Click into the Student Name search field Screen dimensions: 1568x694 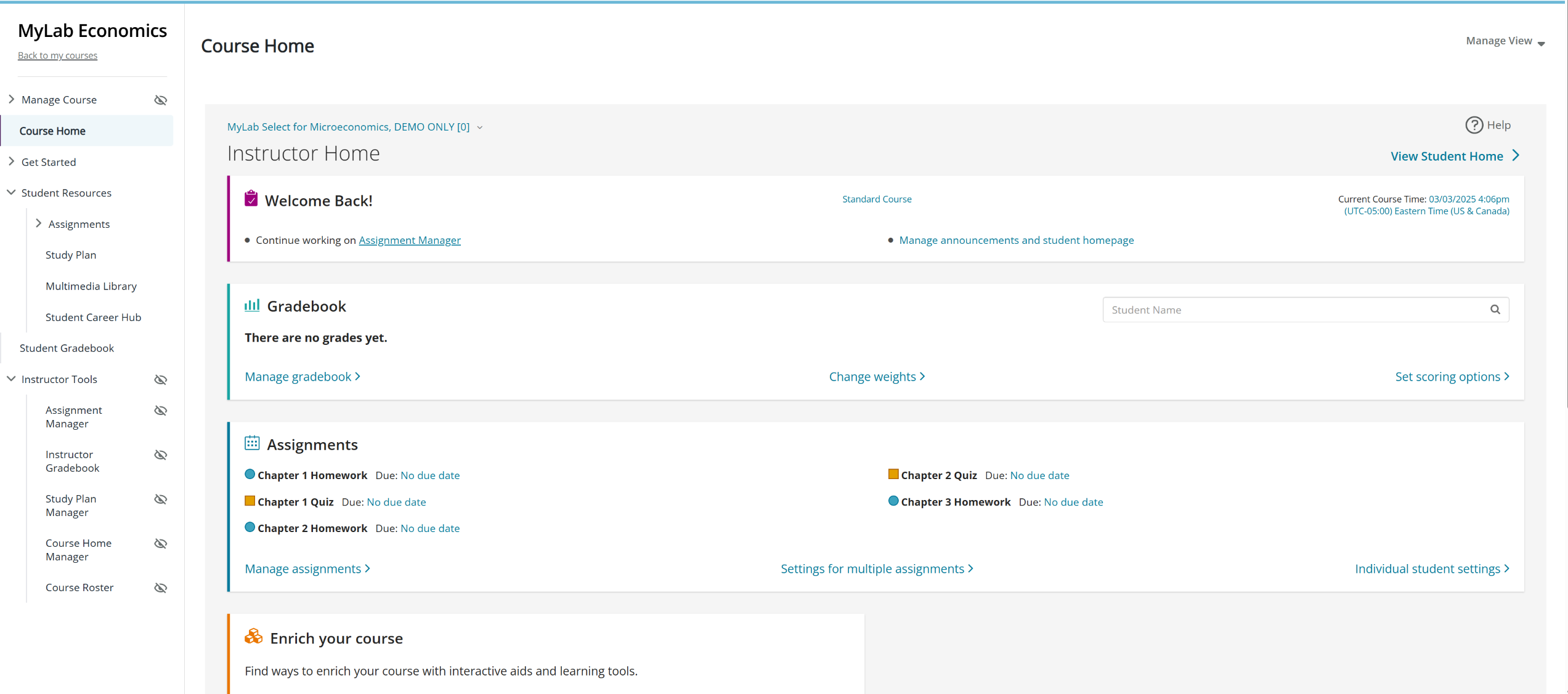(x=1294, y=310)
